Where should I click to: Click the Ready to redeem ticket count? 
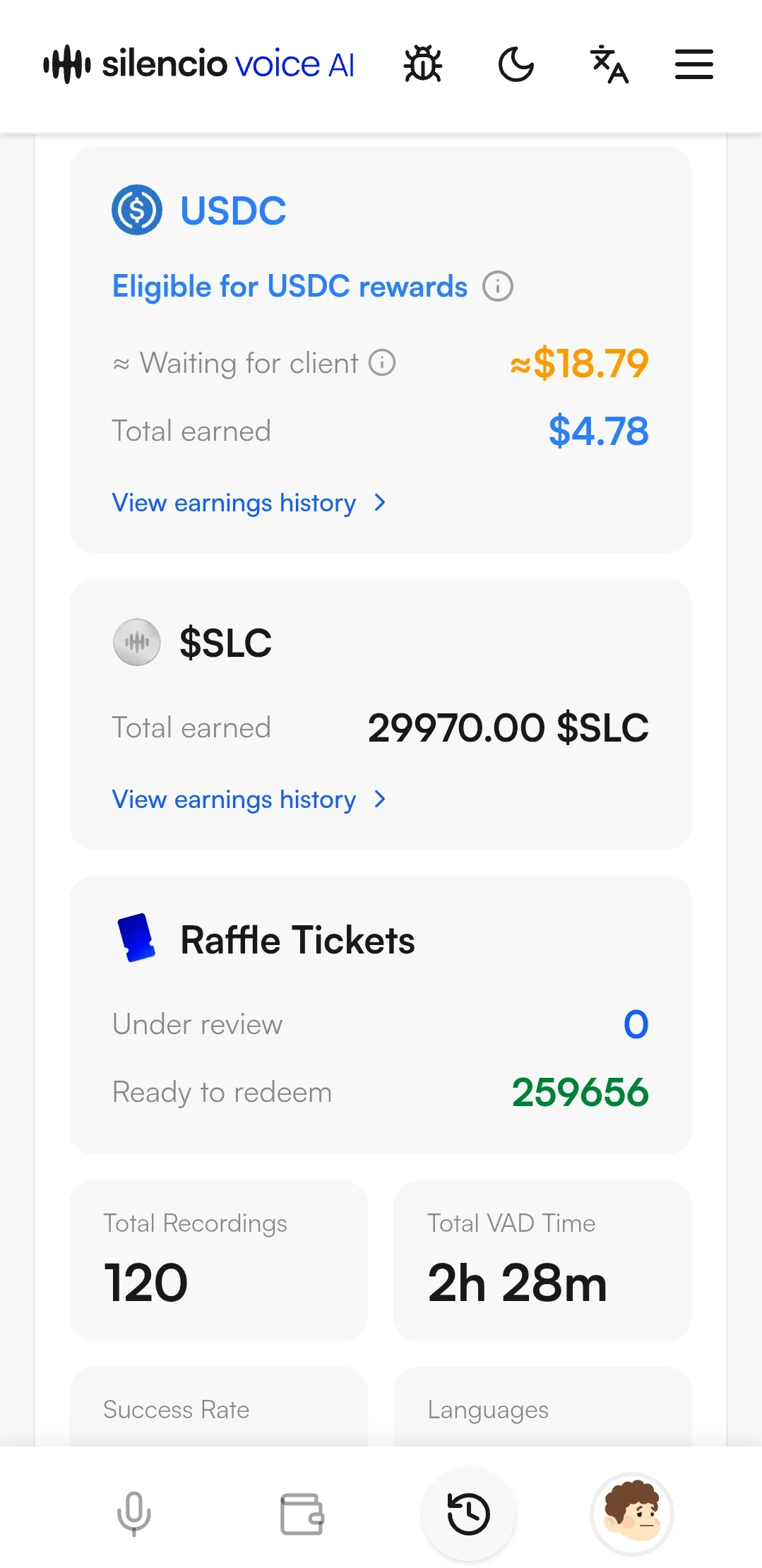point(580,1093)
